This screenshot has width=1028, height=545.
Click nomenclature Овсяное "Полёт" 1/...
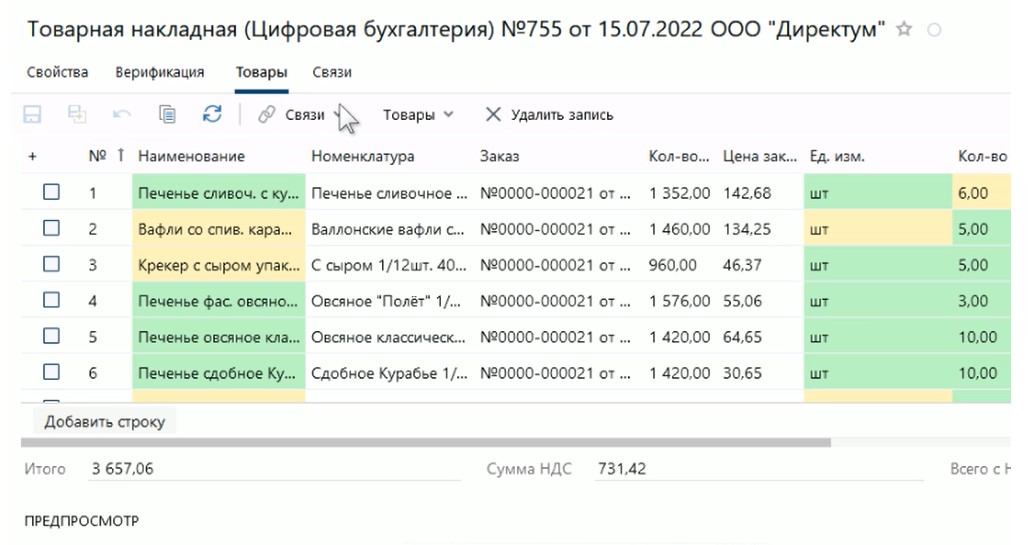[x=388, y=301]
